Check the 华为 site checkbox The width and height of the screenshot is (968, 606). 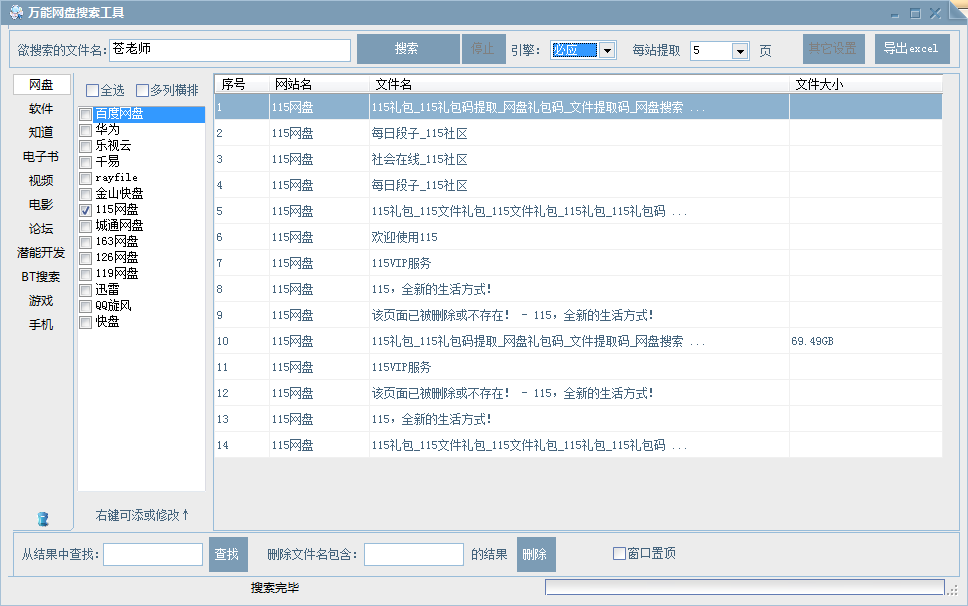point(86,130)
